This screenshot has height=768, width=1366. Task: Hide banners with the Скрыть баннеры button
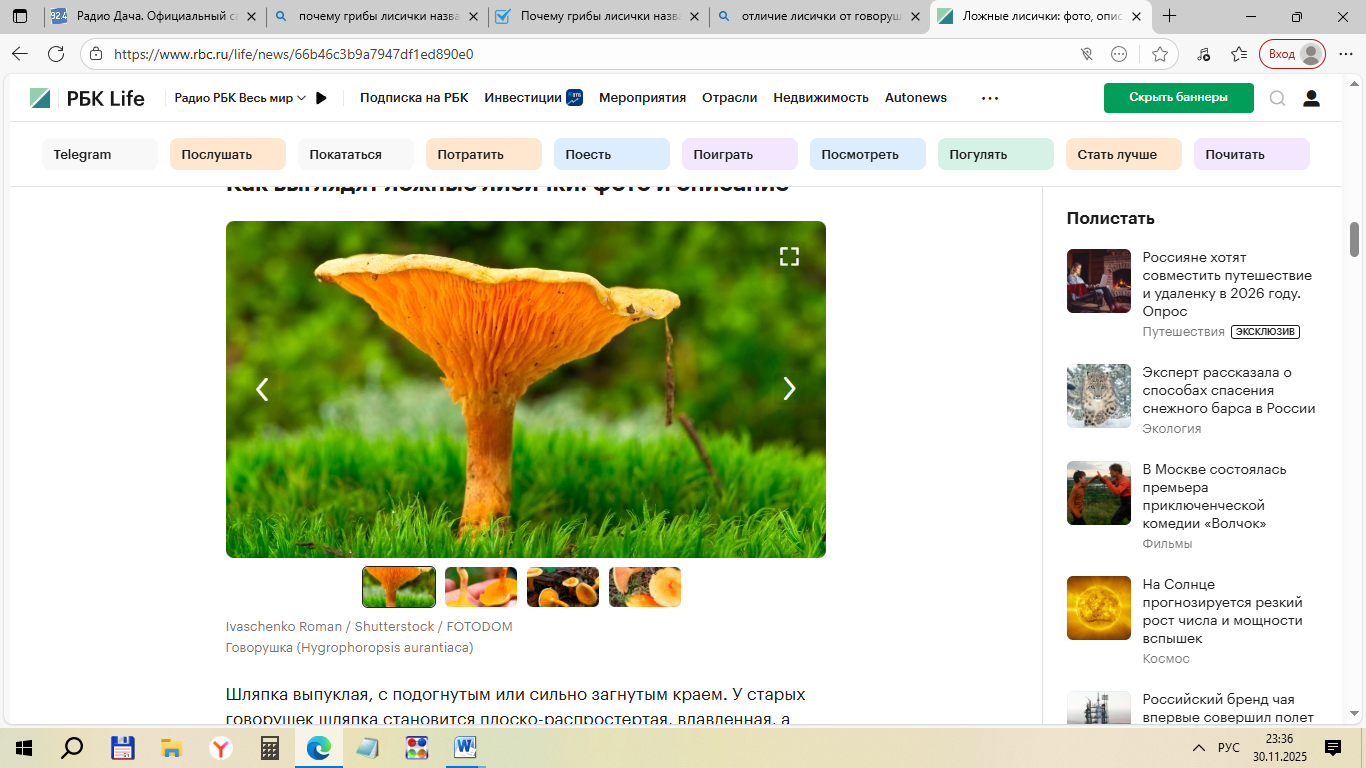pos(1178,98)
